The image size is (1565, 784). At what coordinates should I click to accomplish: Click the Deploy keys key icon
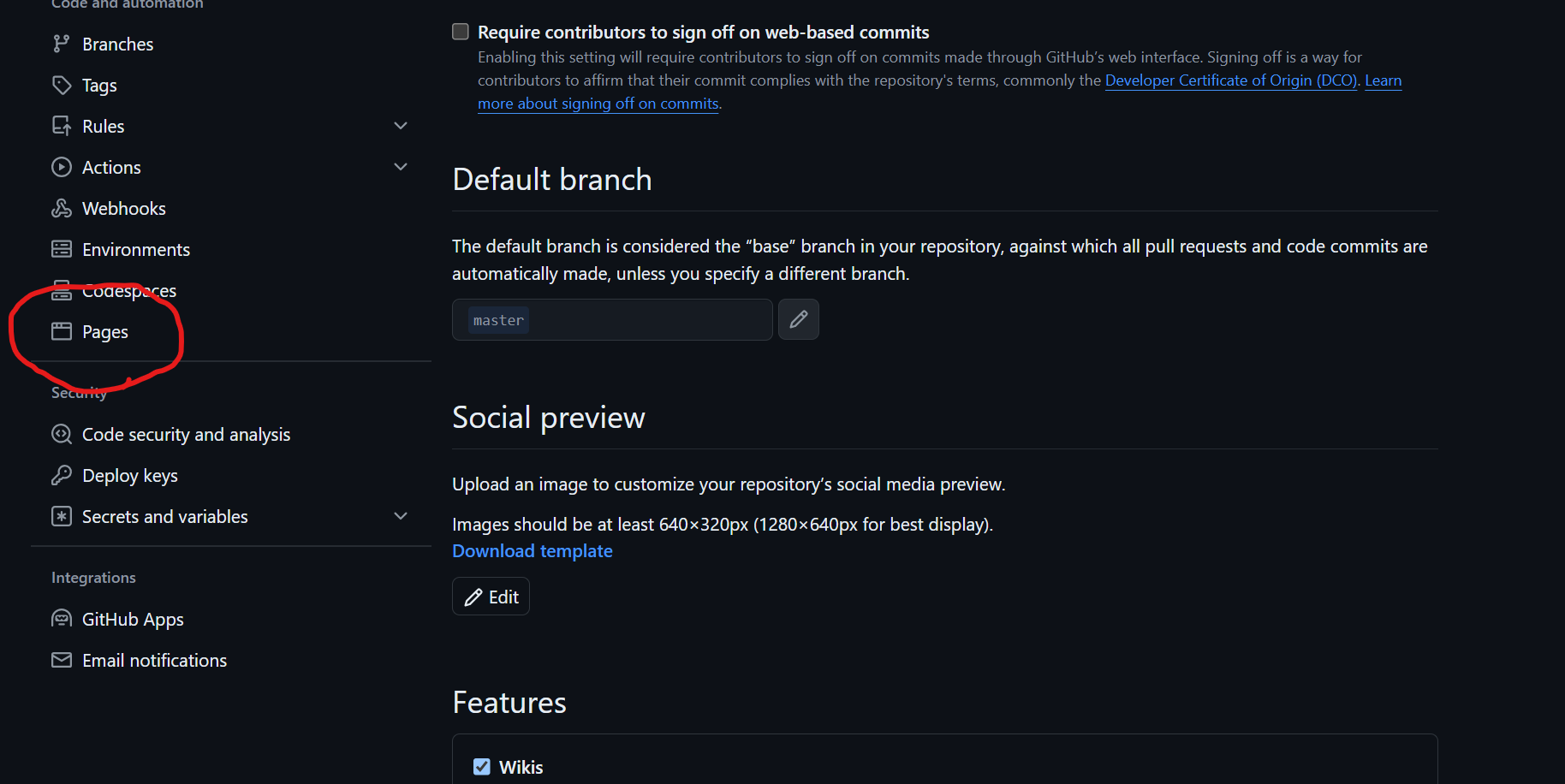pyautogui.click(x=61, y=475)
